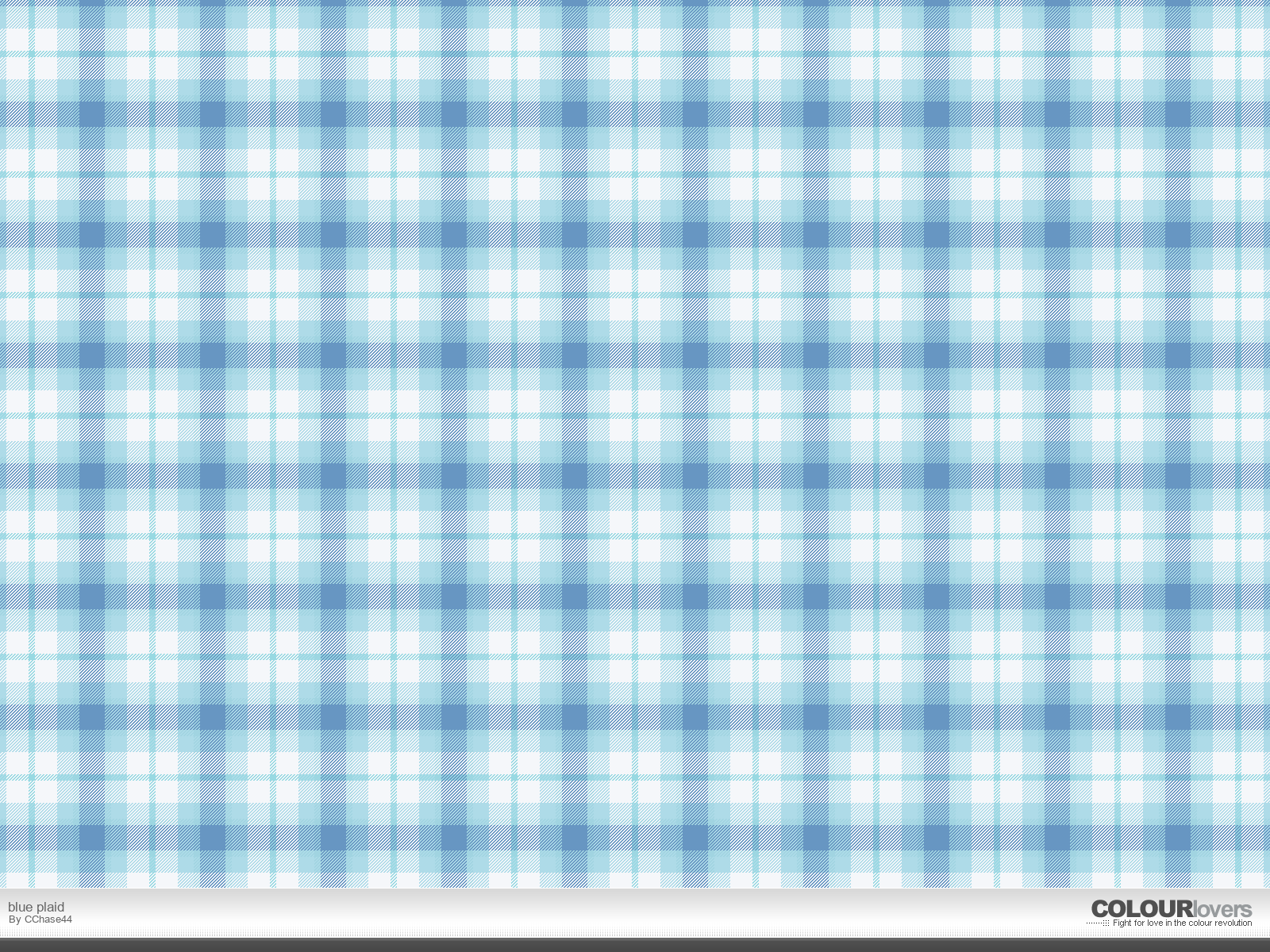Click the word 'blue' in the title
Image resolution: width=1270 pixels, height=952 pixels.
point(20,907)
